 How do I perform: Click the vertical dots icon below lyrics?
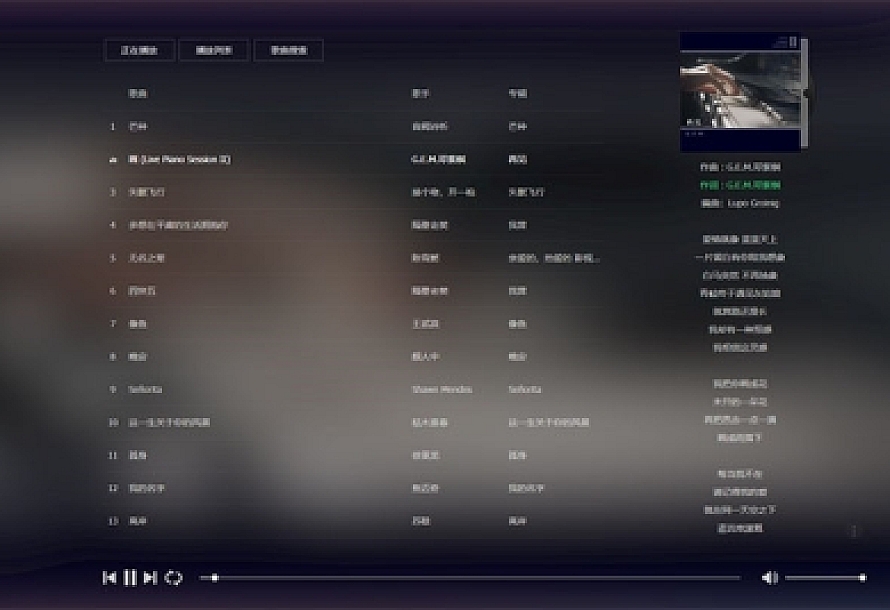(853, 531)
